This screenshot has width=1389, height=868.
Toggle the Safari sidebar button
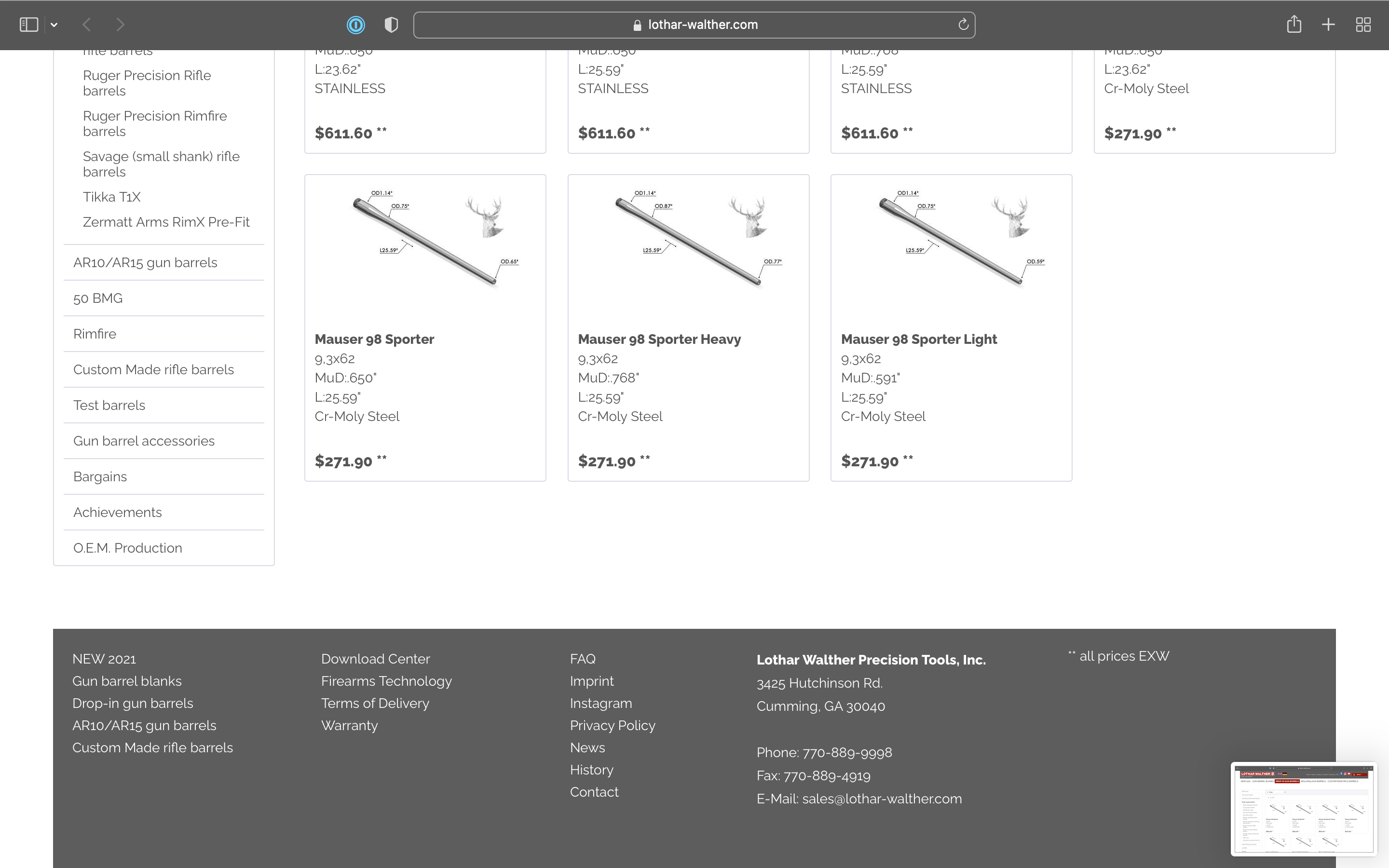point(29,25)
